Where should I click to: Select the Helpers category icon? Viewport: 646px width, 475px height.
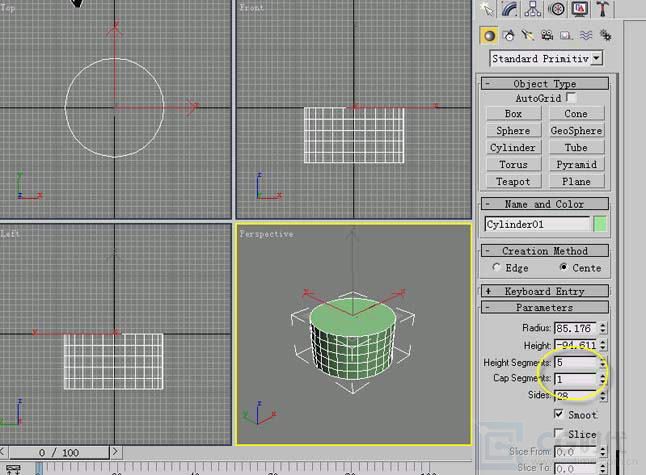click(566, 36)
